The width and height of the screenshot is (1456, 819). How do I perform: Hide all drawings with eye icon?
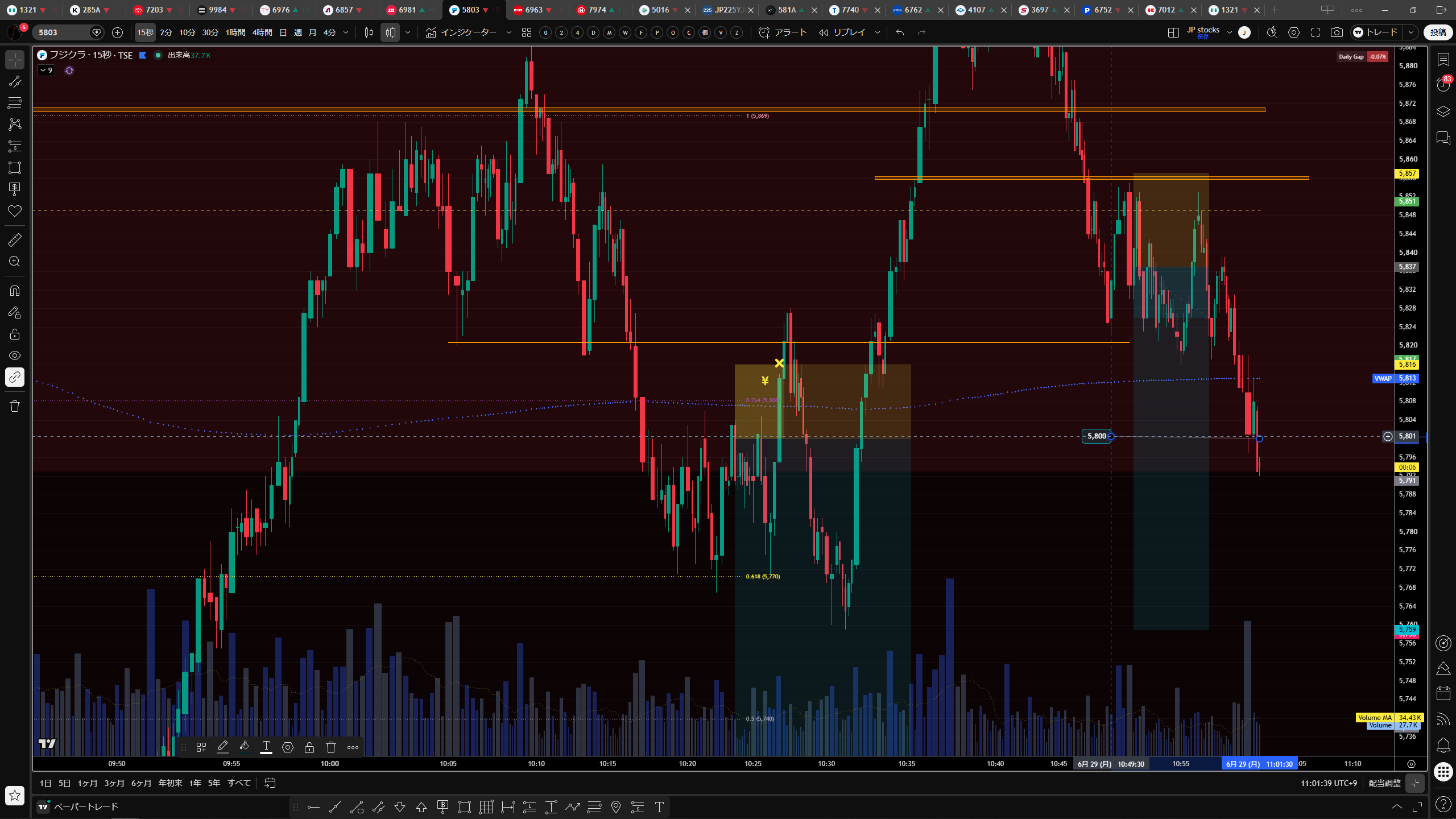(15, 355)
